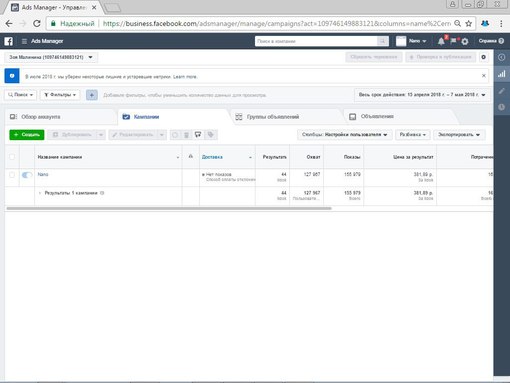Open the Chrome three-dot menu
This screenshot has width=510, height=383.
501,23
